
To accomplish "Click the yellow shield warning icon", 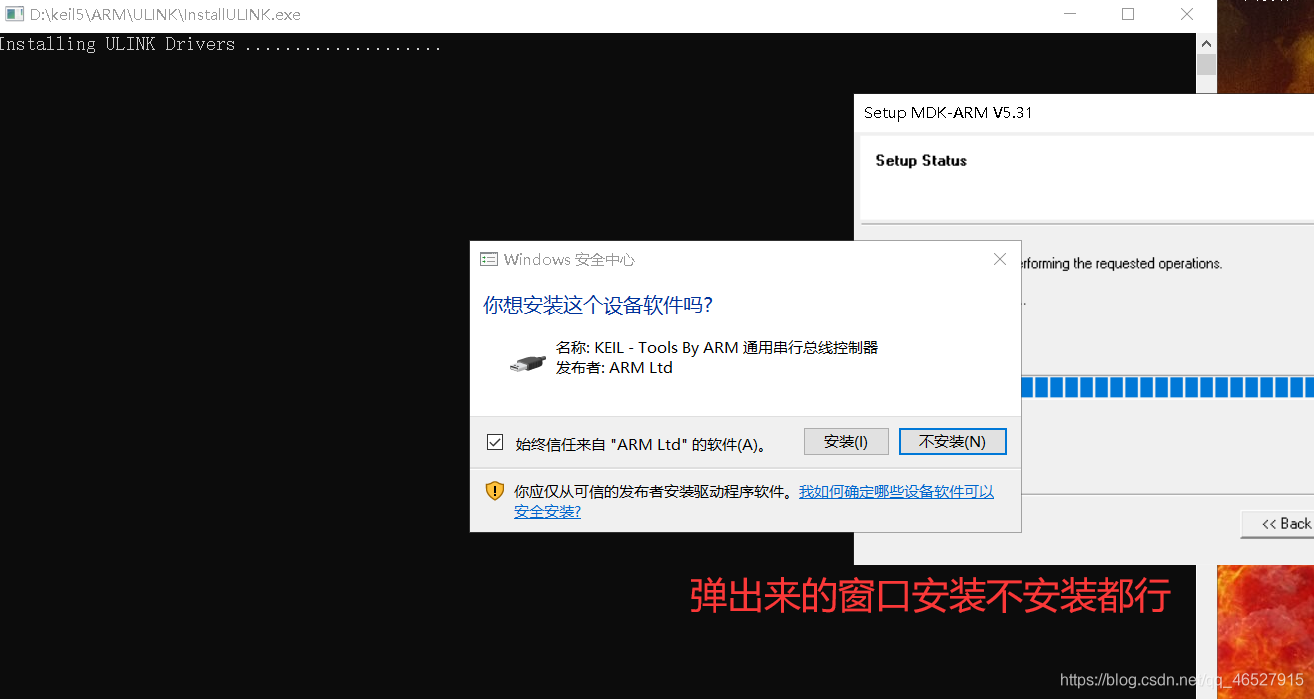I will 495,491.
